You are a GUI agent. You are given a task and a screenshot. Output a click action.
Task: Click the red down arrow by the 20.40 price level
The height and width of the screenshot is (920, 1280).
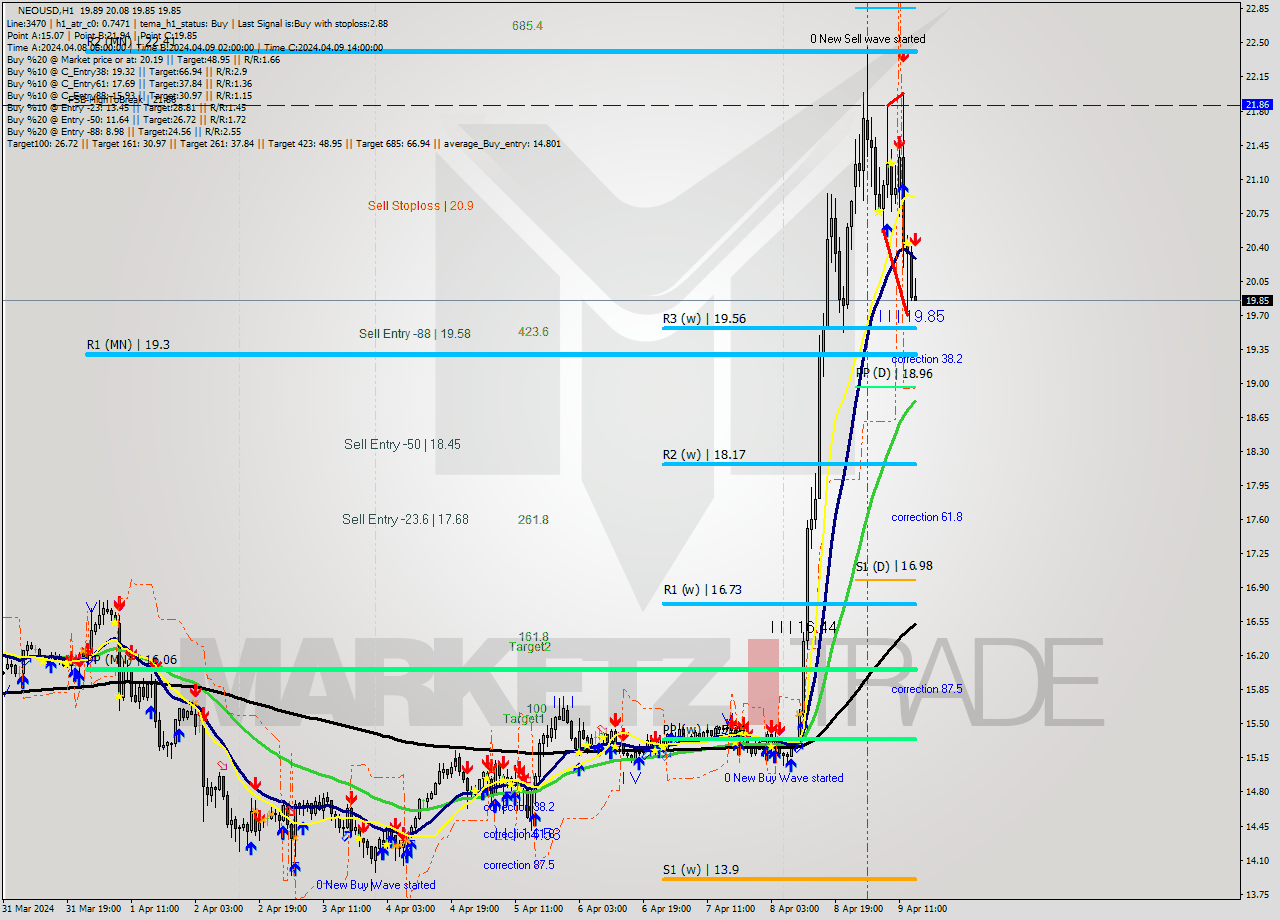[915, 240]
